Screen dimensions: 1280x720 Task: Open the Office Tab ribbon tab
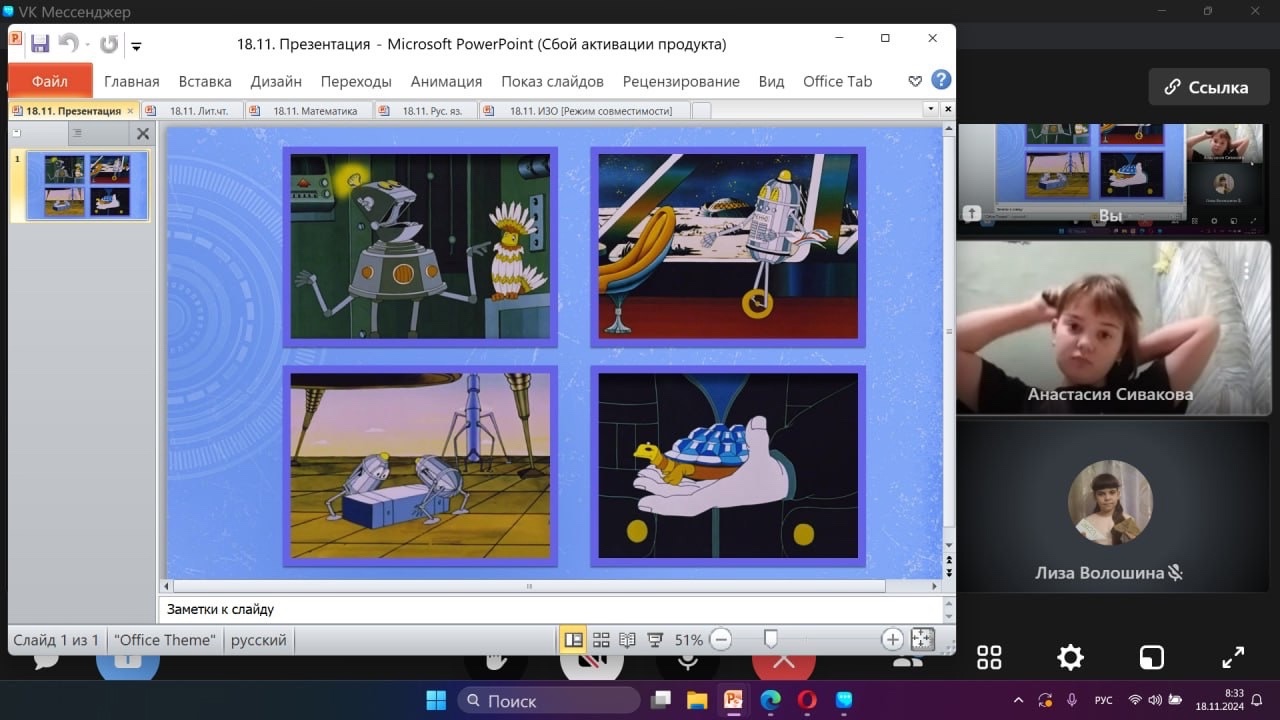tap(838, 82)
